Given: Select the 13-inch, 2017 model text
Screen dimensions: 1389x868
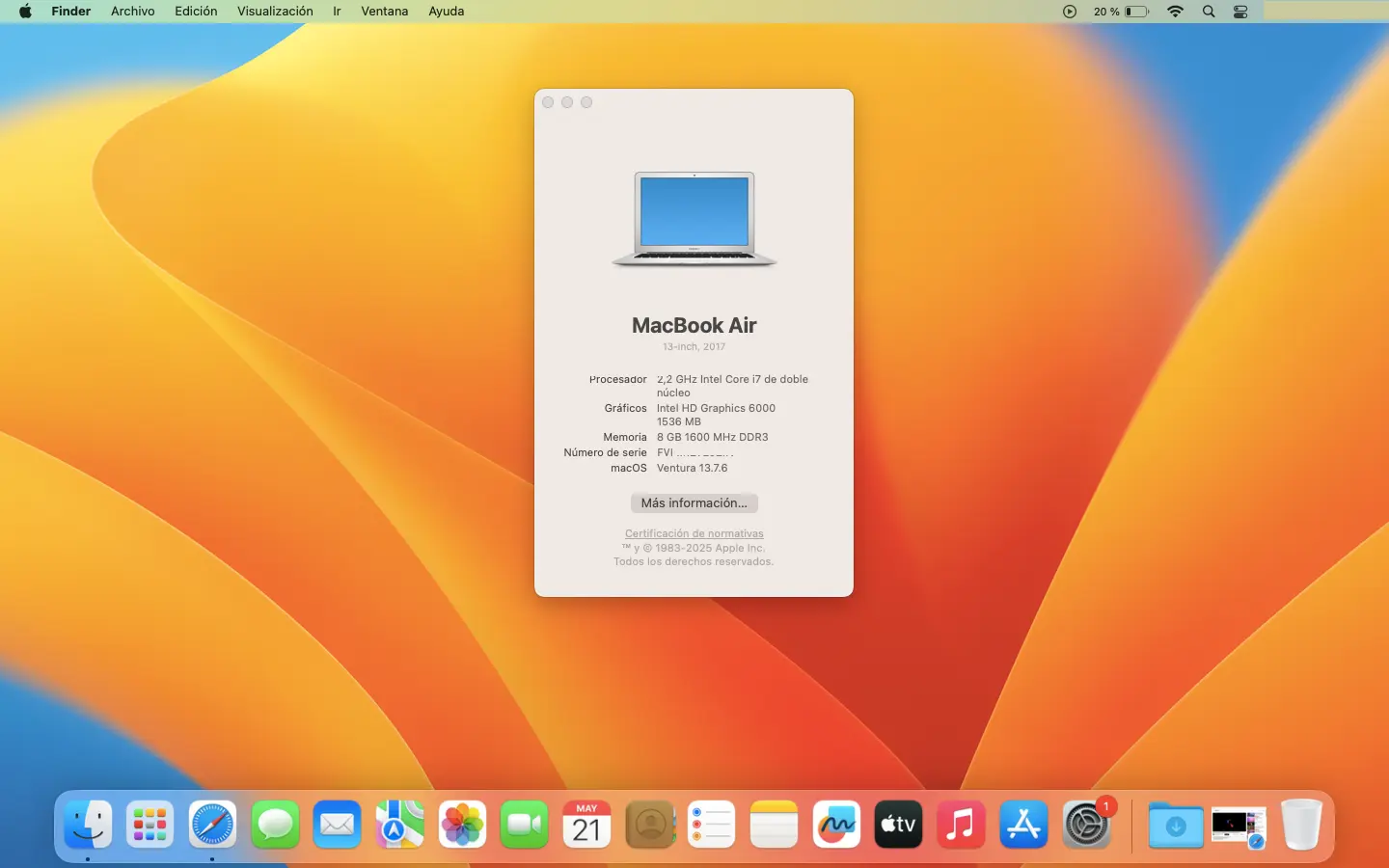Looking at the screenshot, I should click(694, 347).
